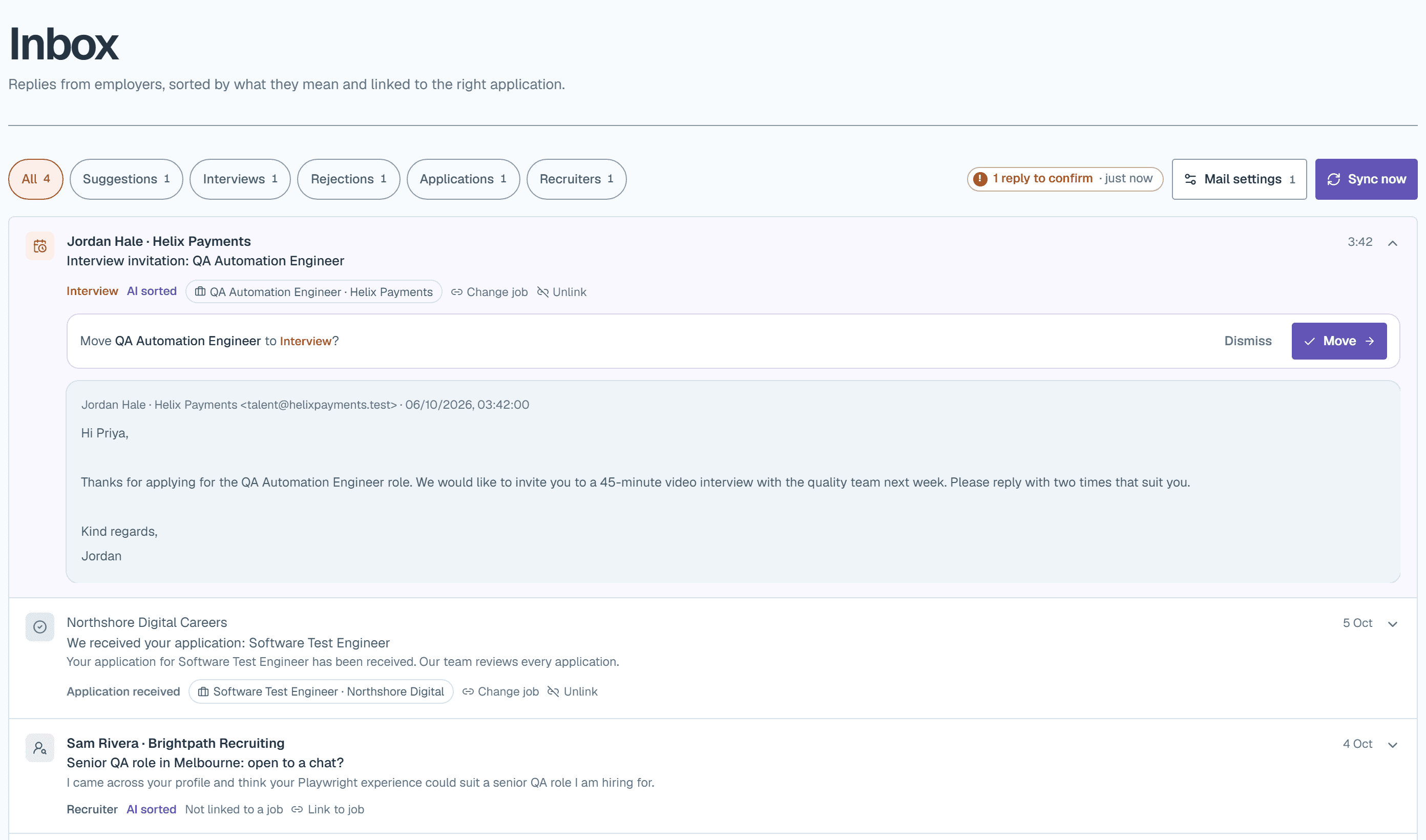Unlink the QA Automation Engineer job
Image resolution: width=1426 pixels, height=840 pixels.
click(x=562, y=292)
